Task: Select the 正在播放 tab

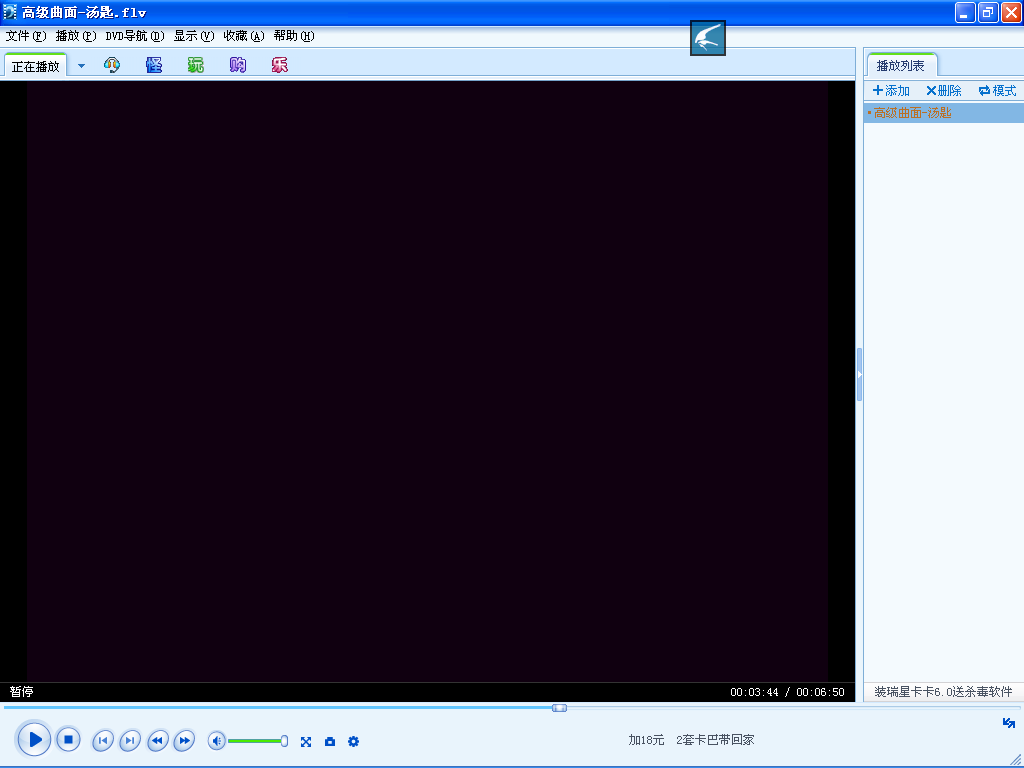Action: tap(35, 66)
